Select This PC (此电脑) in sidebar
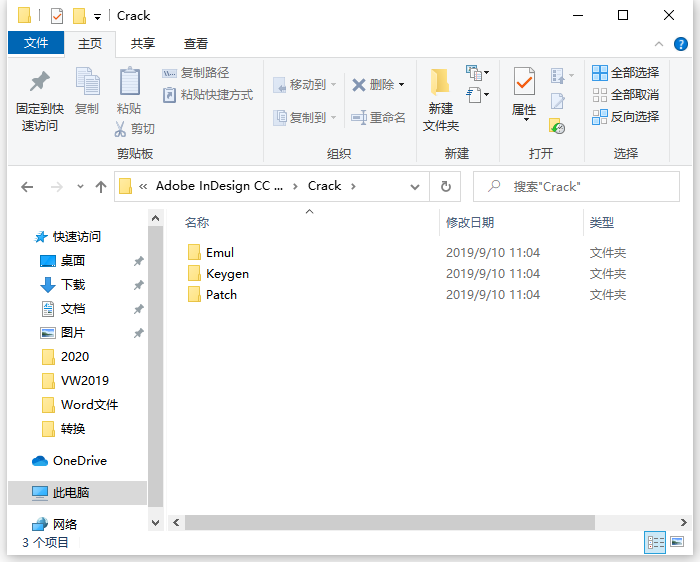Screen dimensions: 700x562 tap(77, 493)
